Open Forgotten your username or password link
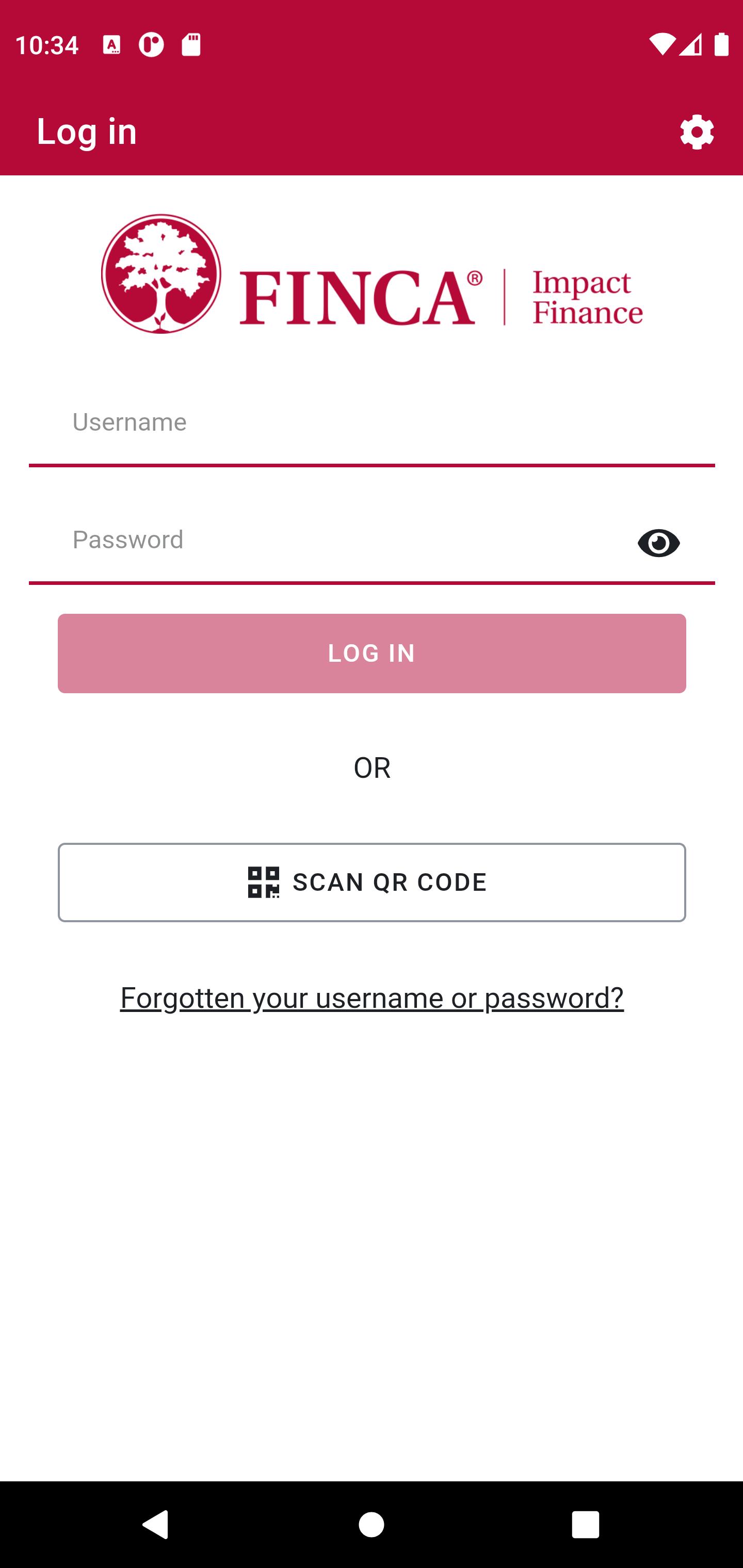This screenshot has width=743, height=1568. pos(372,998)
